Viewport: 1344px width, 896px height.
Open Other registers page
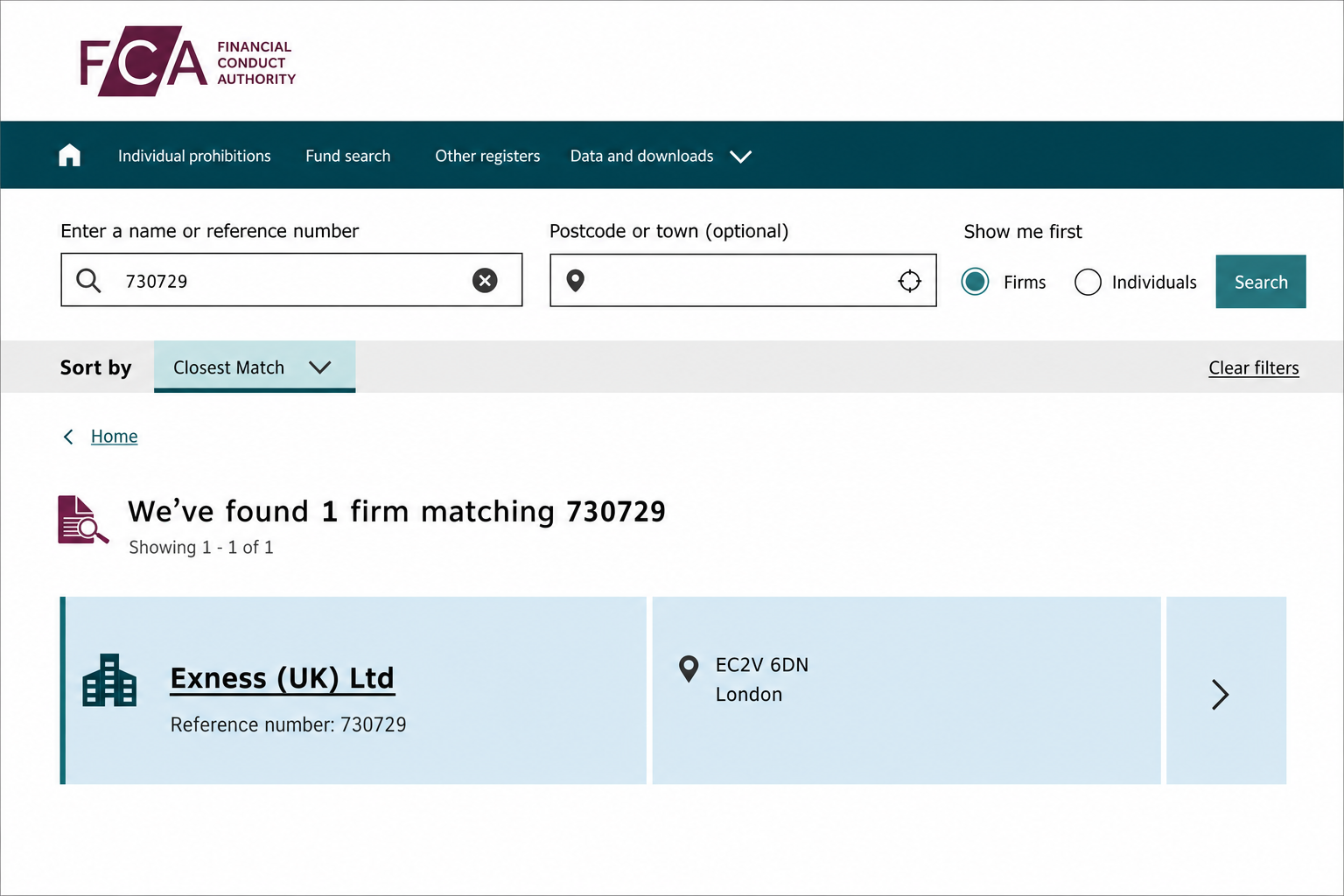tap(487, 156)
